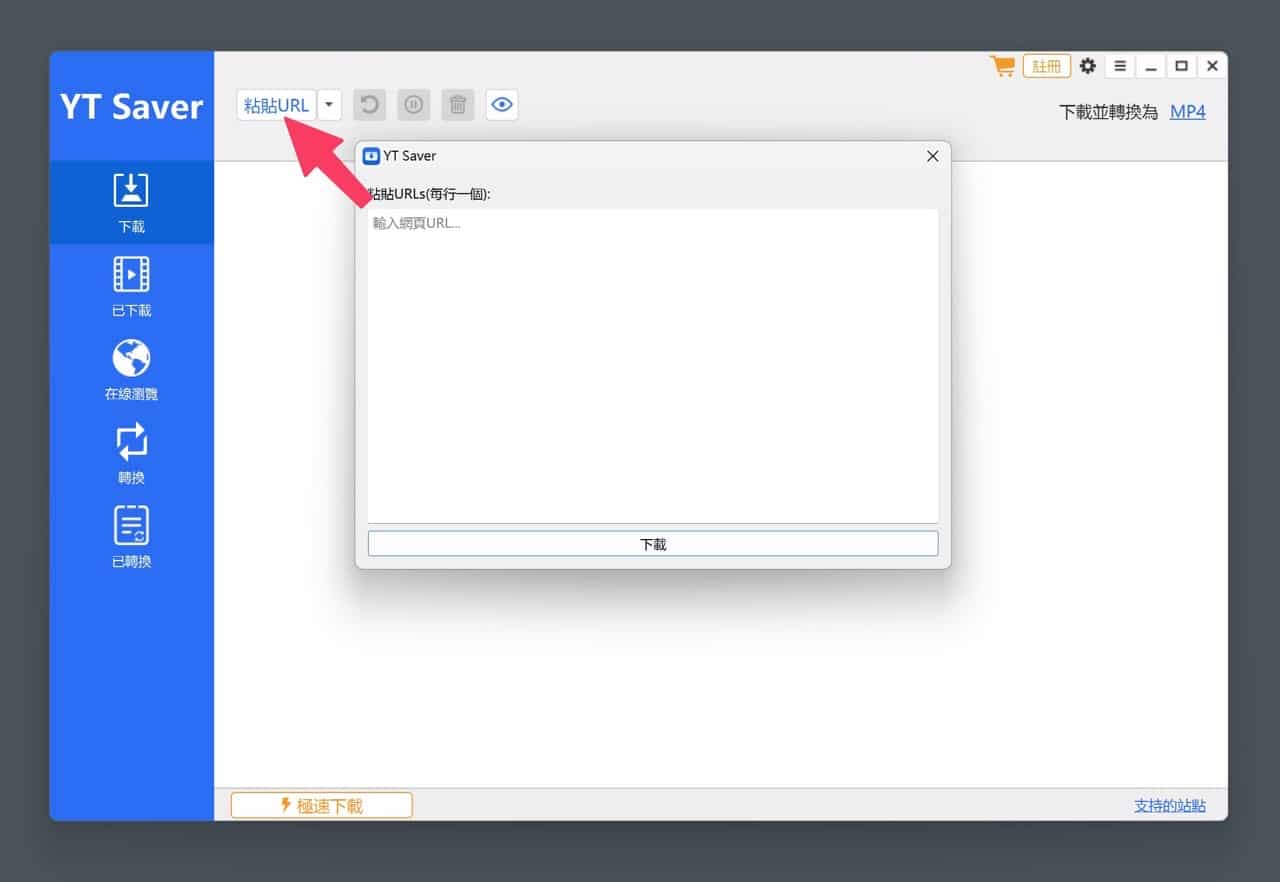Open the 已轉換 converted files section
Screen dimensions: 1280x882
(131, 537)
